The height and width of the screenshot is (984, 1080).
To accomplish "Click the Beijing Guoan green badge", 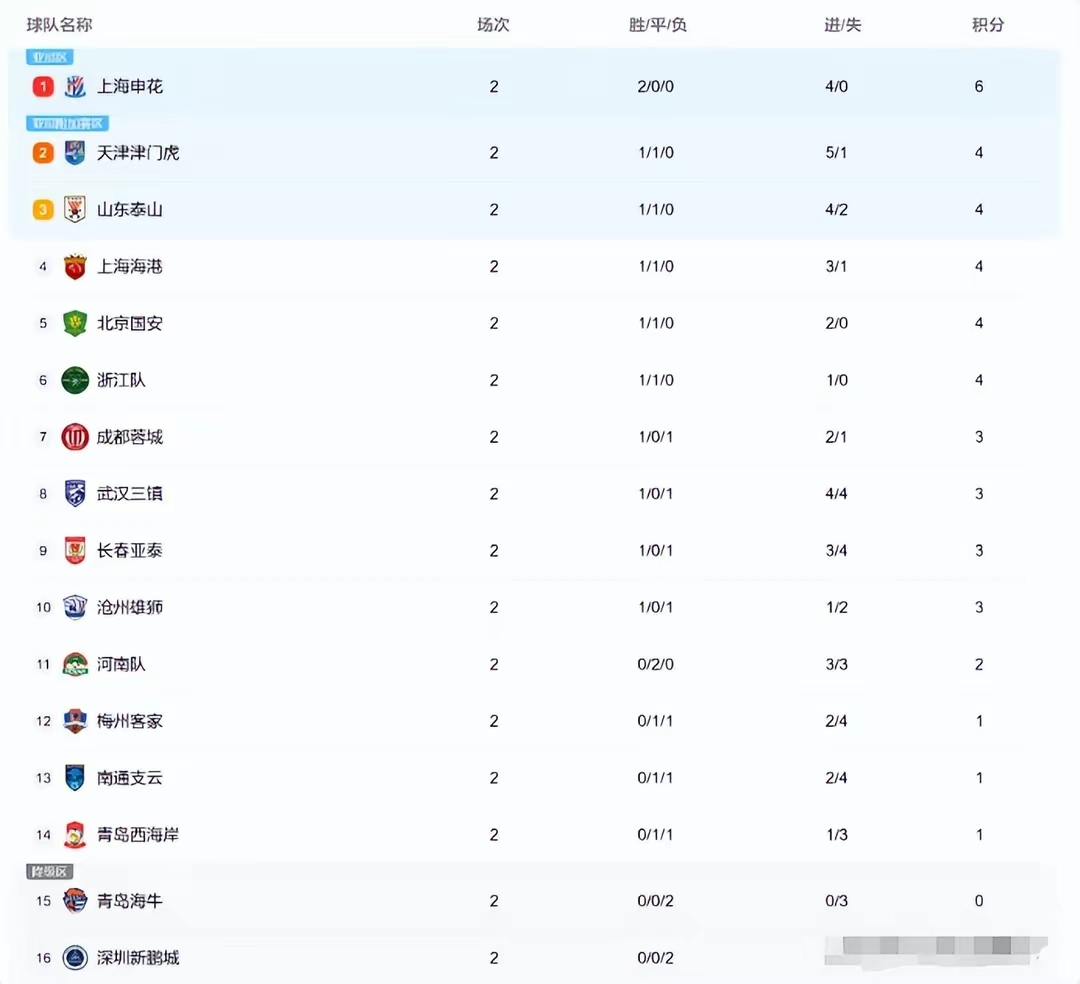I will (75, 323).
